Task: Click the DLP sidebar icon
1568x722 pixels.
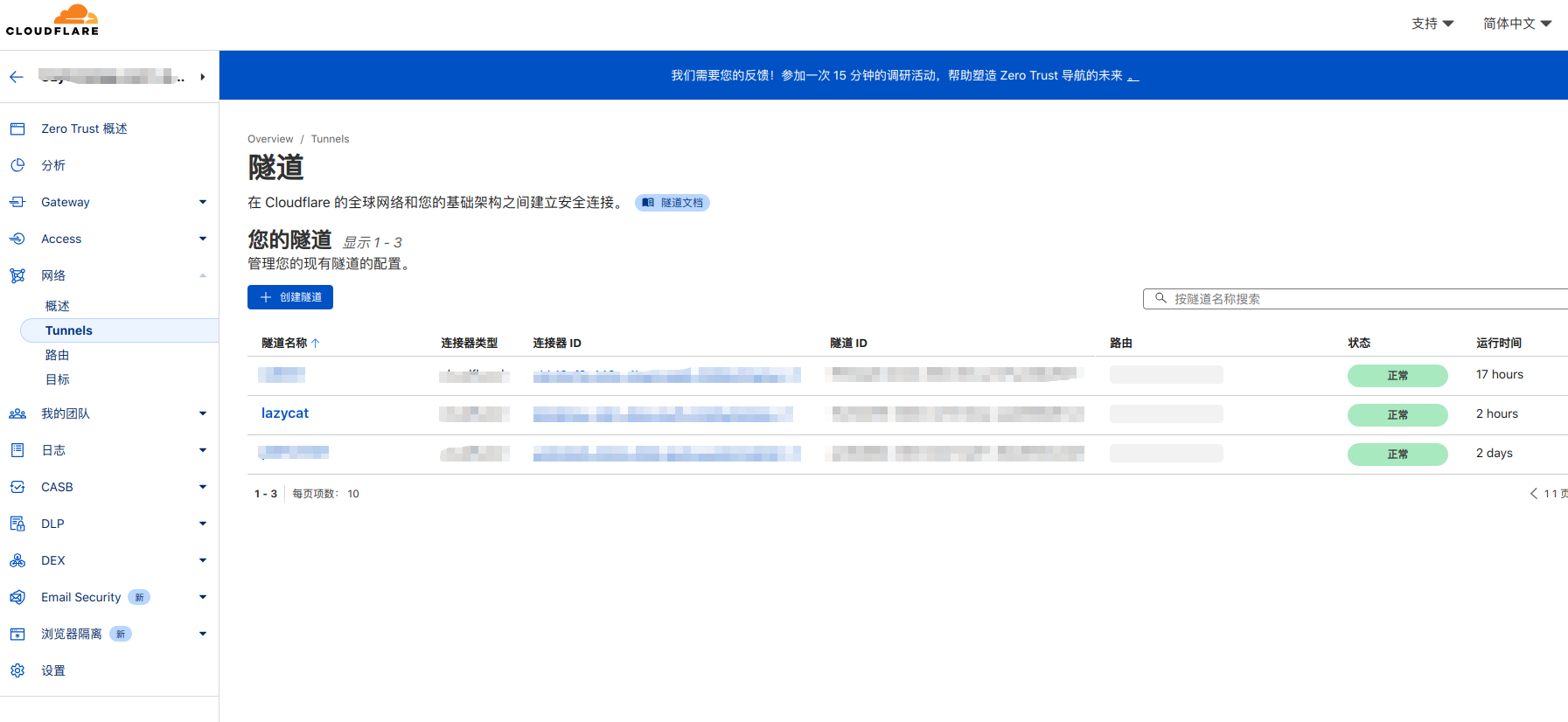Action: click(17, 524)
